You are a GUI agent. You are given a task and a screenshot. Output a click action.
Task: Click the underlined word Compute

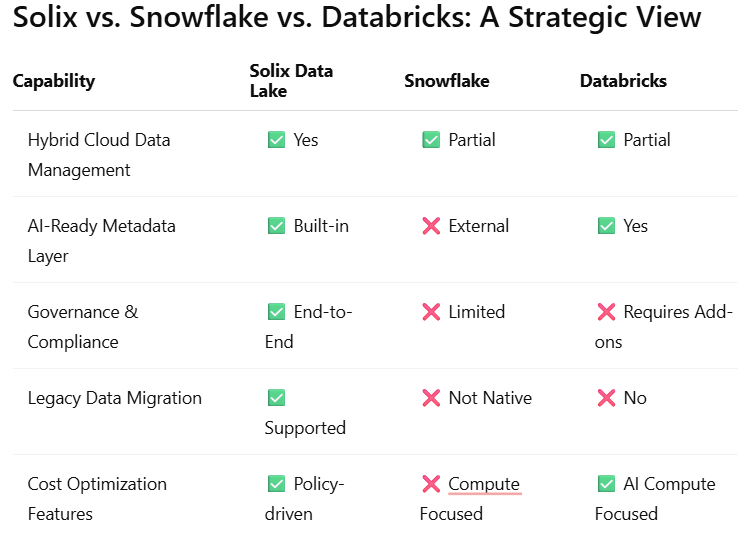[484, 484]
